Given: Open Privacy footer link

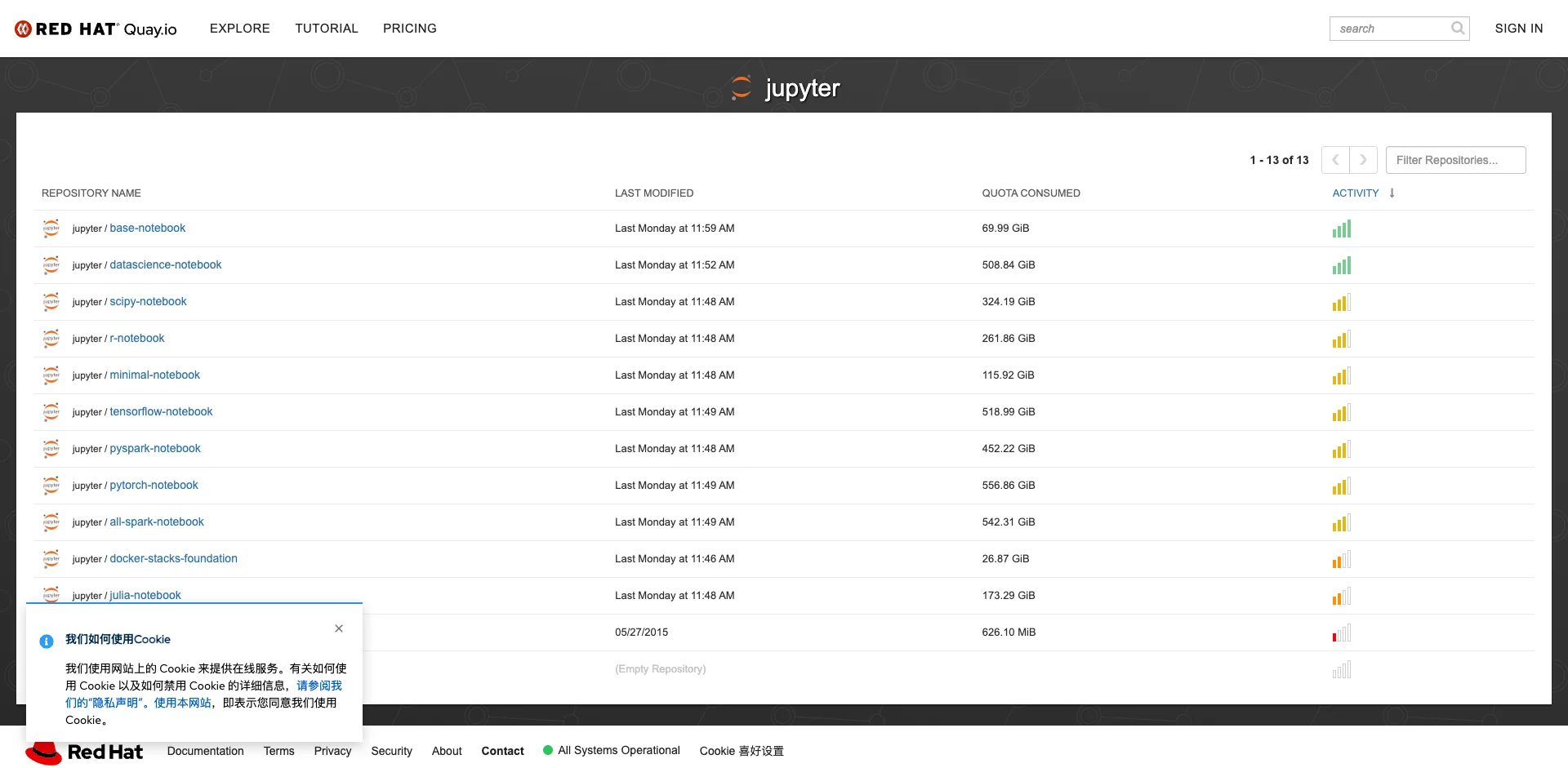Looking at the screenshot, I should (x=332, y=751).
